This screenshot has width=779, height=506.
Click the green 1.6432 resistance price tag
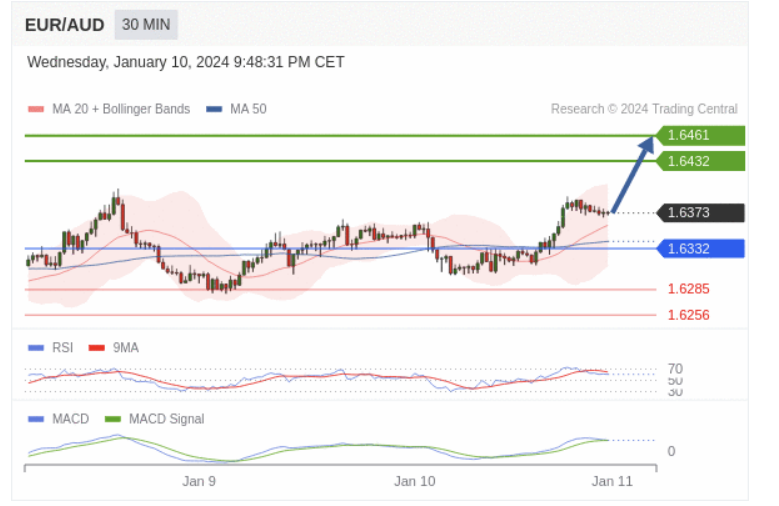pyautogui.click(x=700, y=162)
